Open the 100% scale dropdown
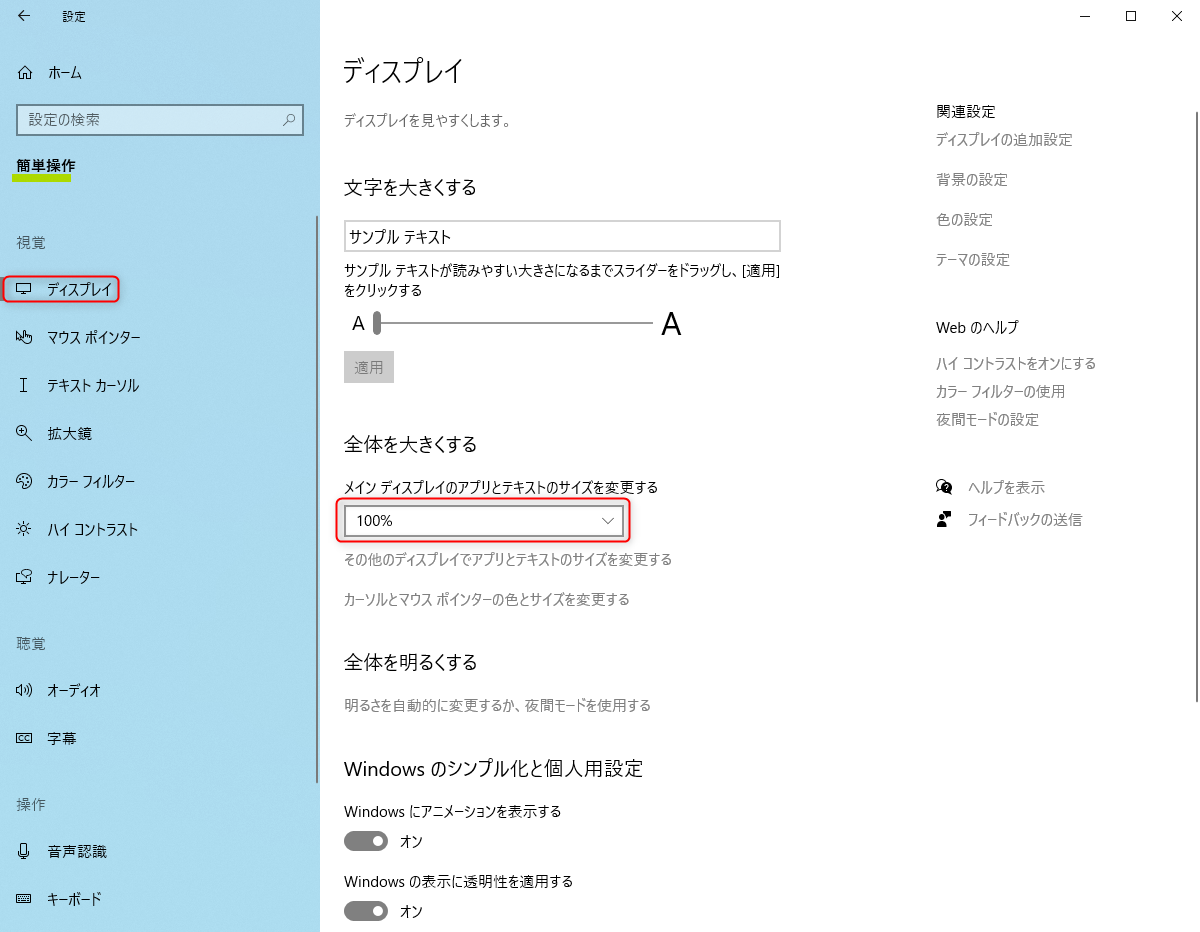 click(484, 521)
